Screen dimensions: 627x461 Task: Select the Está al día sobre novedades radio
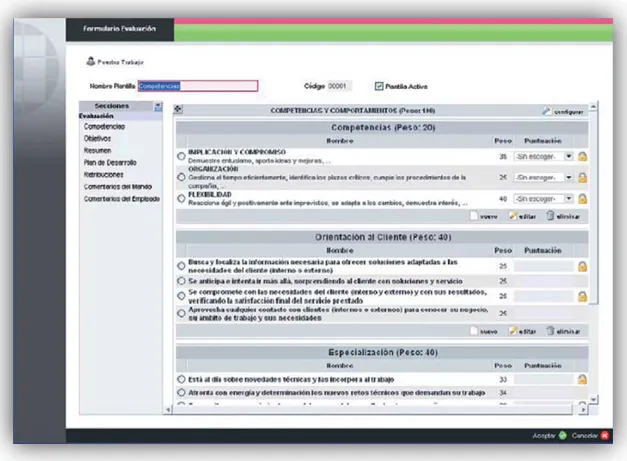[181, 379]
